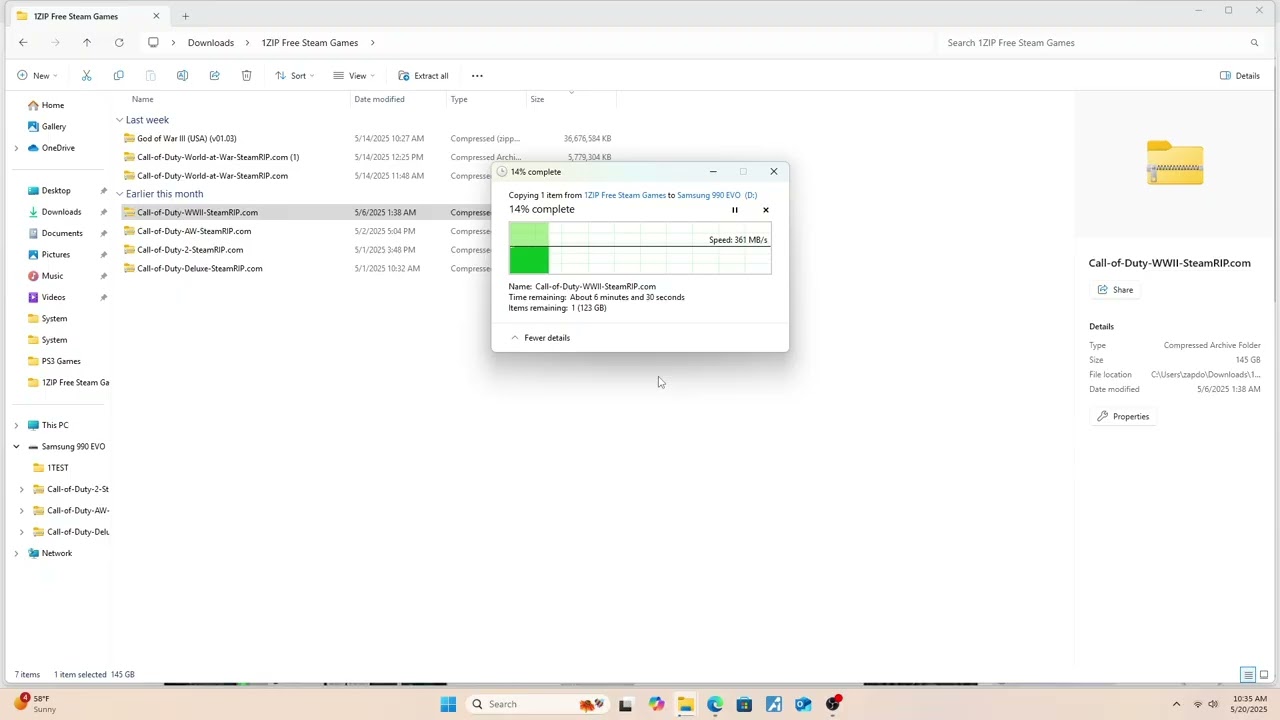Image resolution: width=1280 pixels, height=720 pixels.
Task: Show hidden system tray icons
Action: tap(1176, 705)
